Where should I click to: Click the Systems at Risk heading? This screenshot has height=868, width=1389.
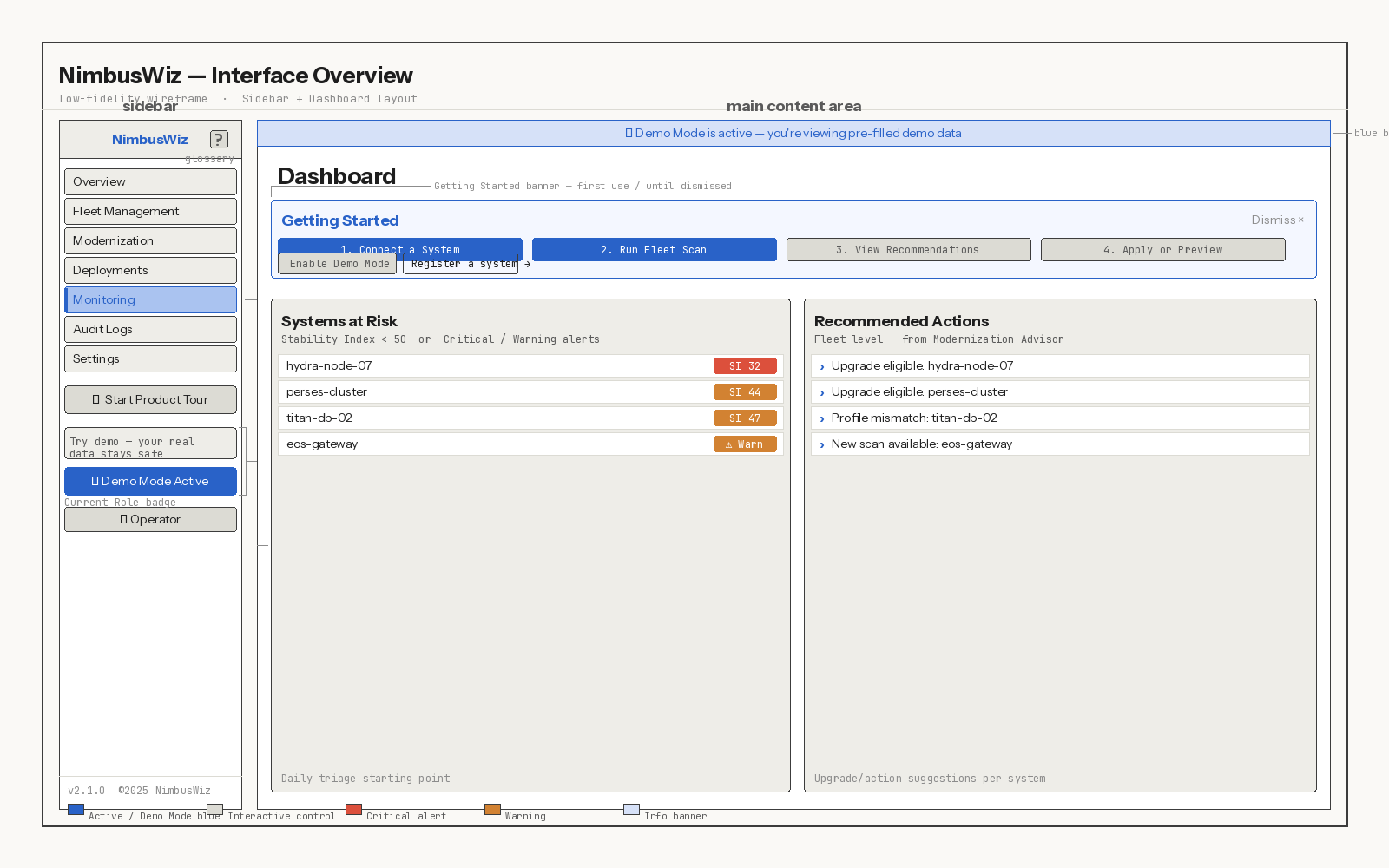(x=339, y=321)
